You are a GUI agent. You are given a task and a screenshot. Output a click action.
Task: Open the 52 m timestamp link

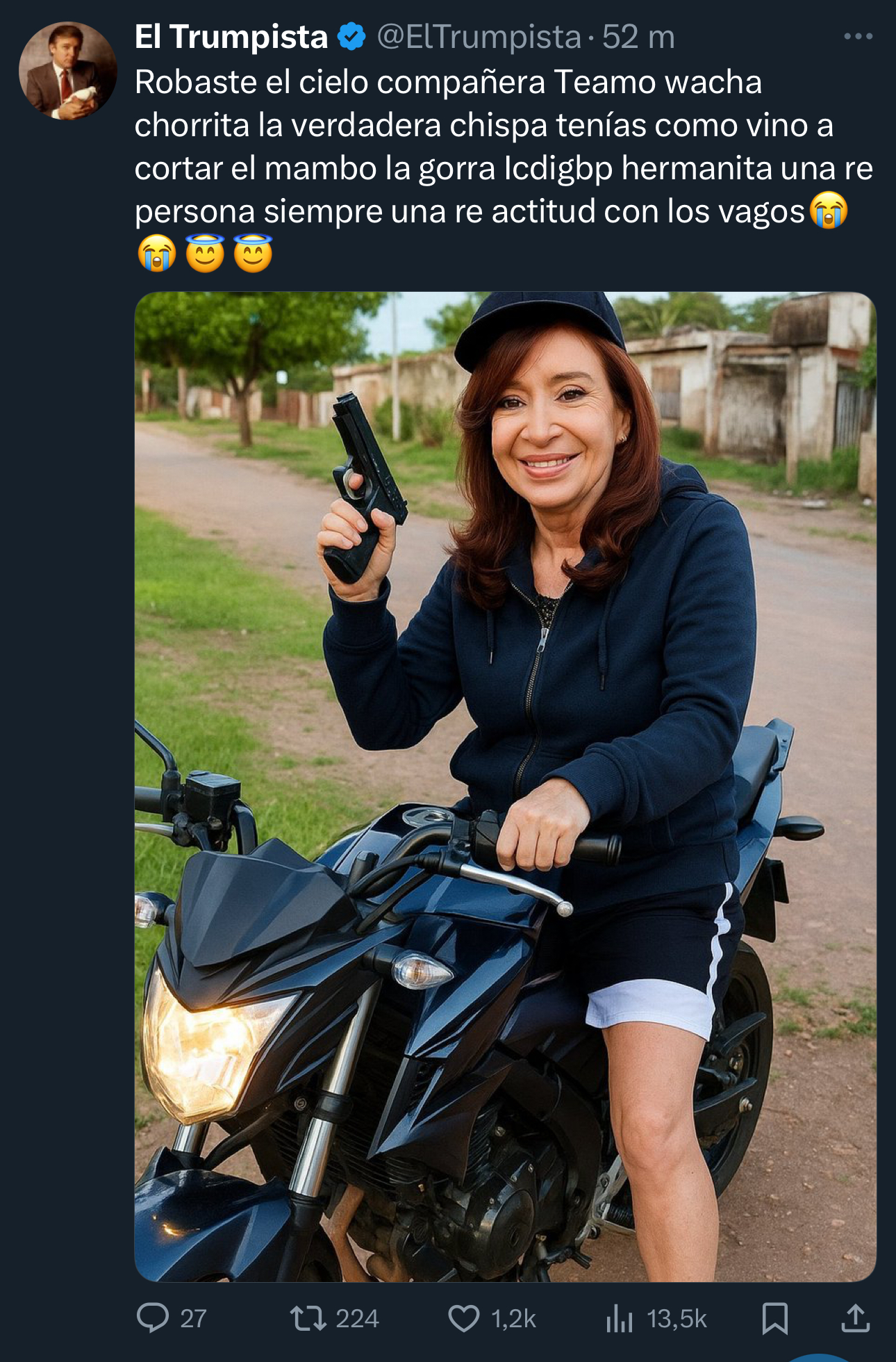click(638, 37)
